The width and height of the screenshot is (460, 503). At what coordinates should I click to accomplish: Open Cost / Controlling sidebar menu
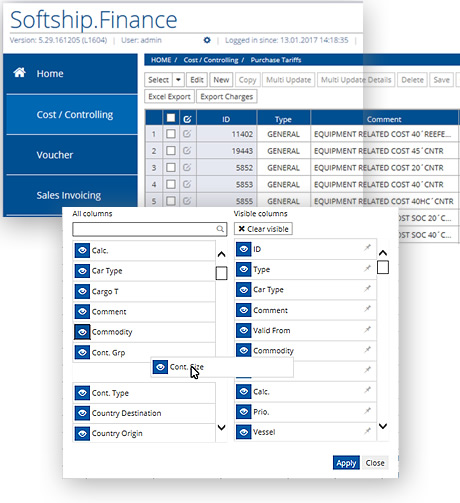click(x=72, y=115)
